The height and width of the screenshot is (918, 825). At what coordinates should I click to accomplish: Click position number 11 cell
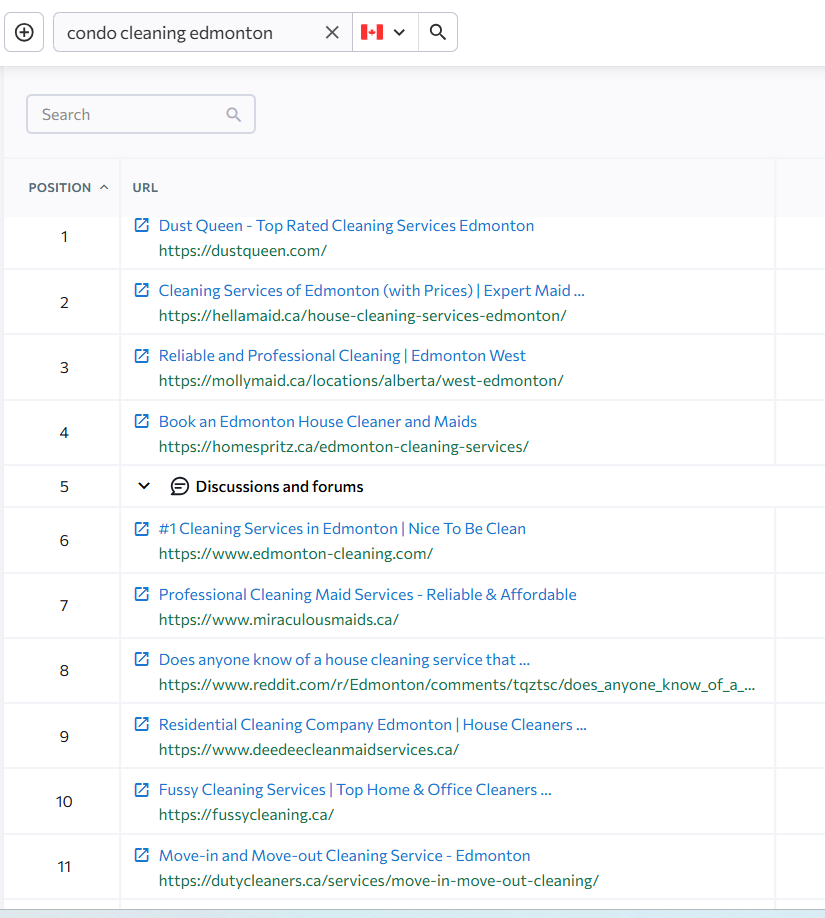[64, 867]
